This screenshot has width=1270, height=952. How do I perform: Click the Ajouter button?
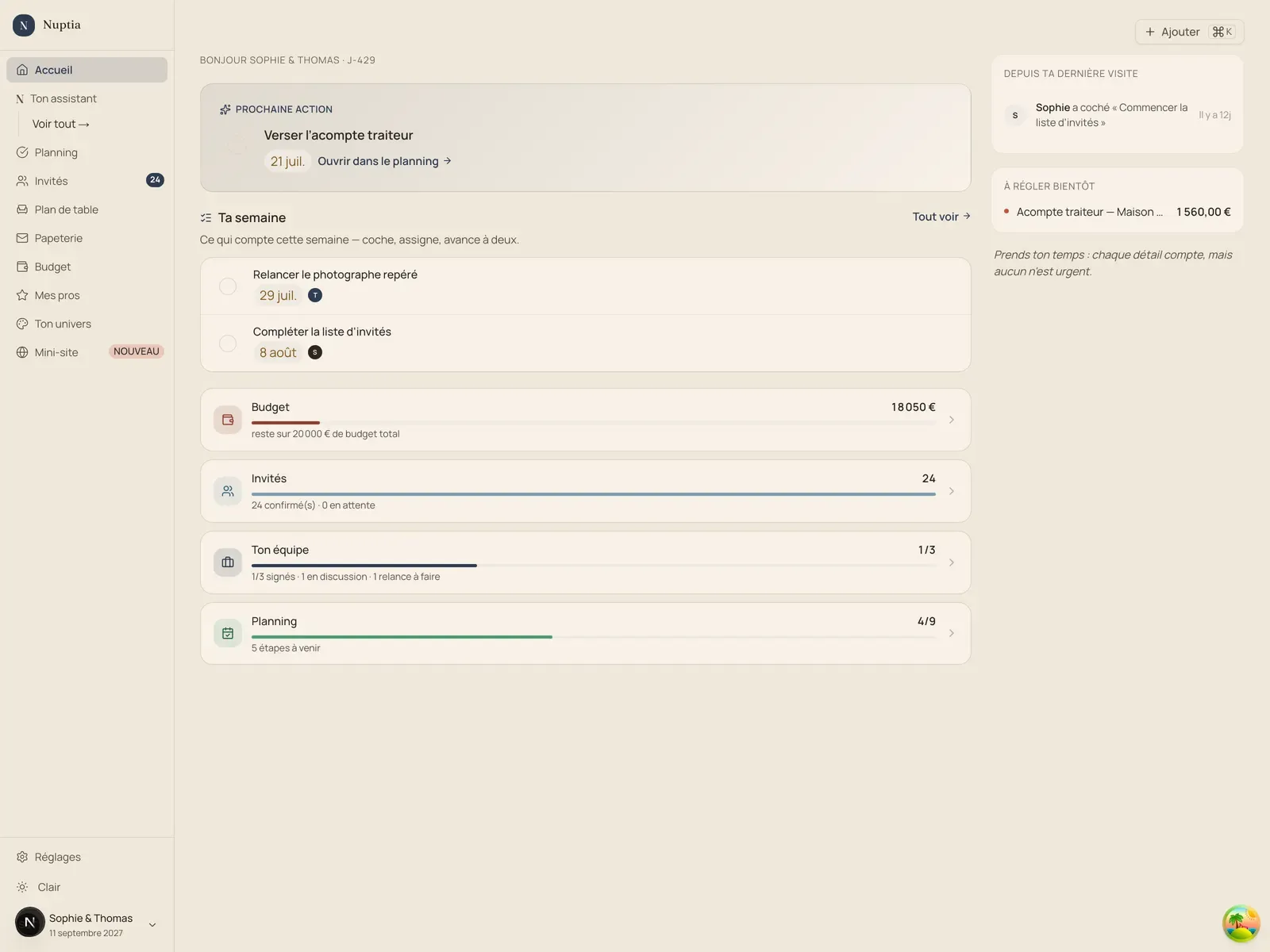1189,32
